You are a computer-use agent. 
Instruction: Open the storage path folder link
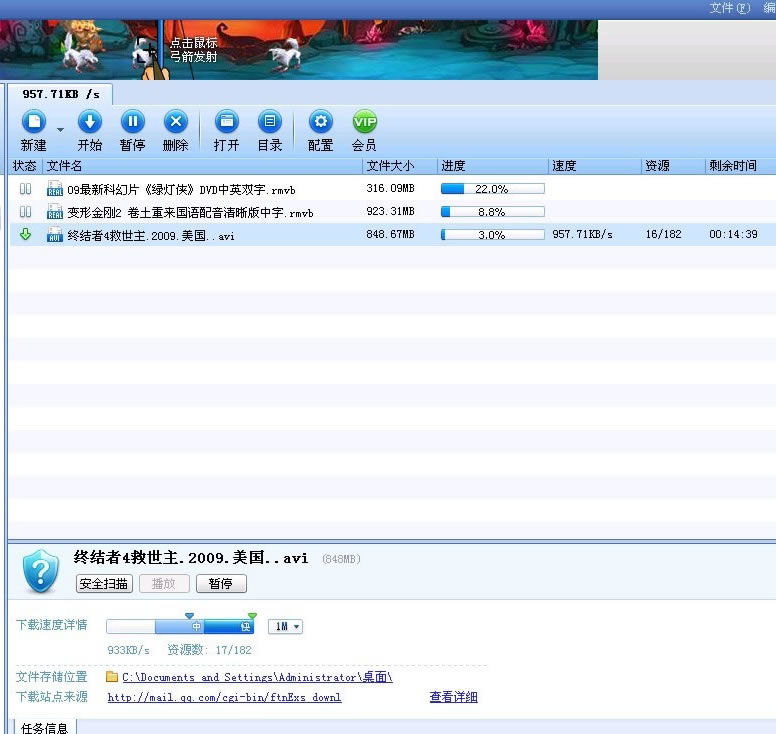[x=257, y=677]
